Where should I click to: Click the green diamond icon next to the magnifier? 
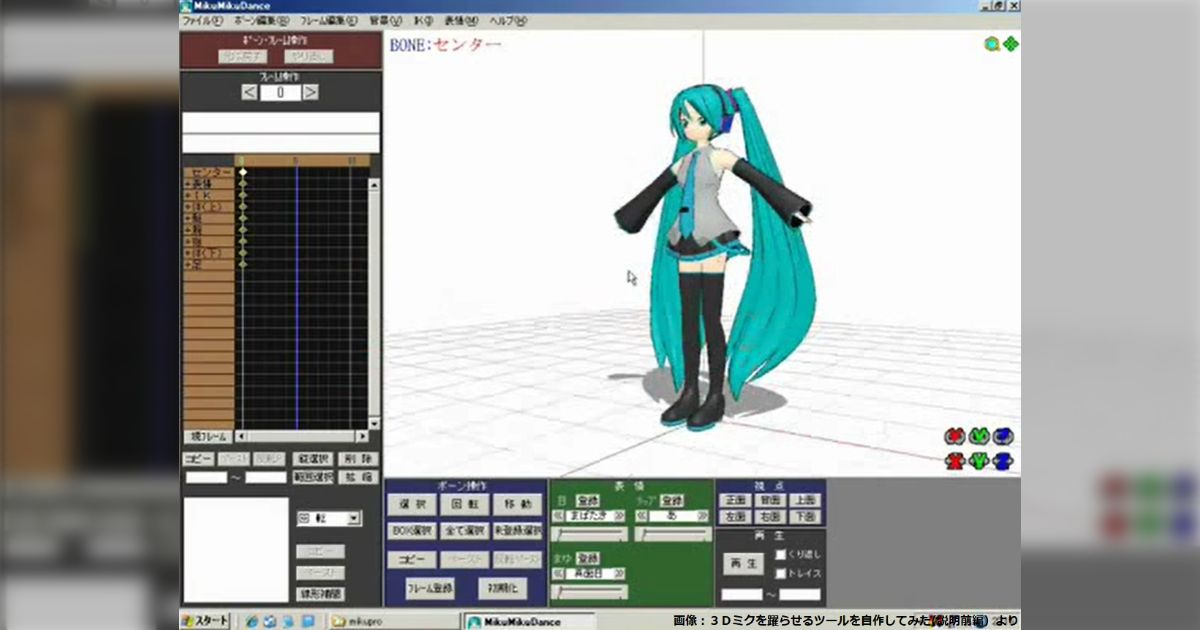(x=1011, y=41)
